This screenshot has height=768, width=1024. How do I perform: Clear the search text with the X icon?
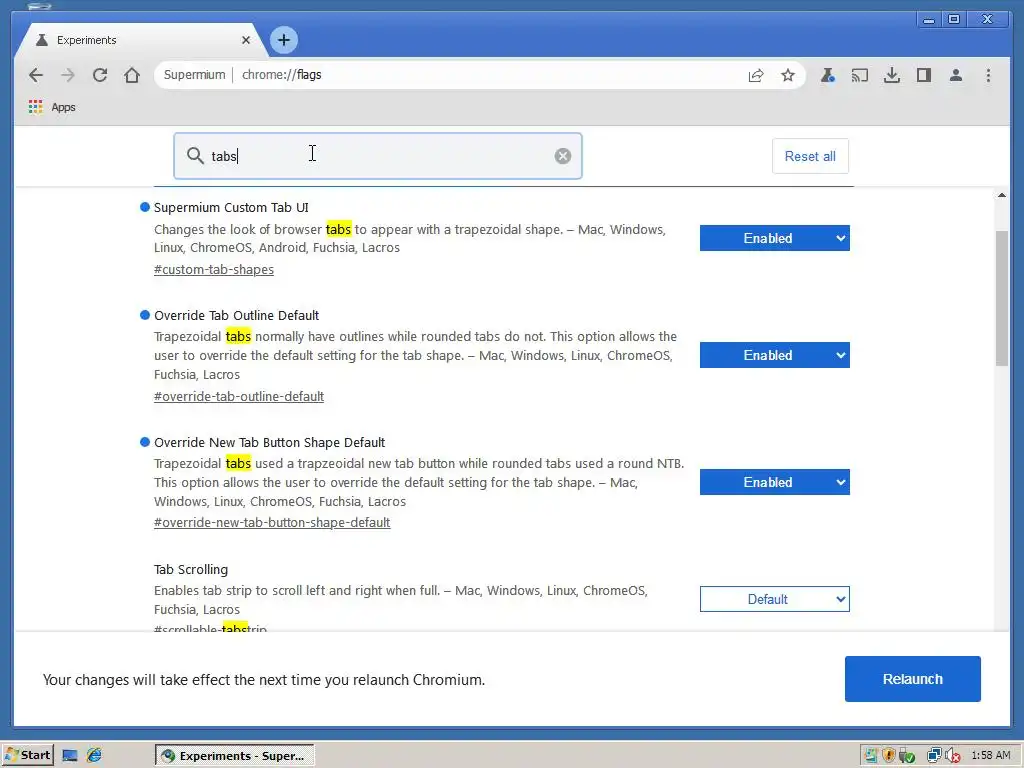[562, 156]
